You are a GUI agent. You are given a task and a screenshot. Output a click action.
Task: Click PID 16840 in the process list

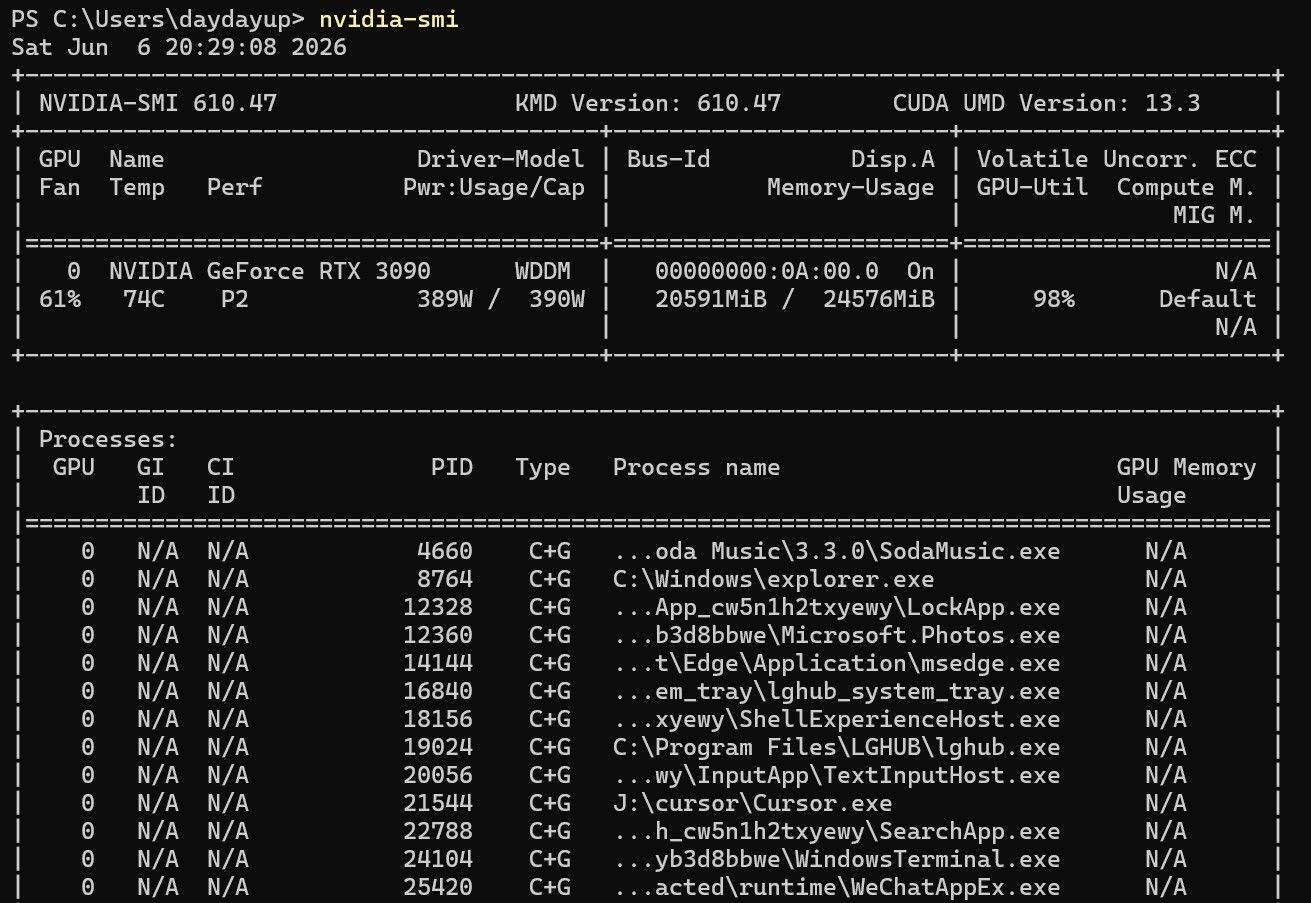(438, 691)
